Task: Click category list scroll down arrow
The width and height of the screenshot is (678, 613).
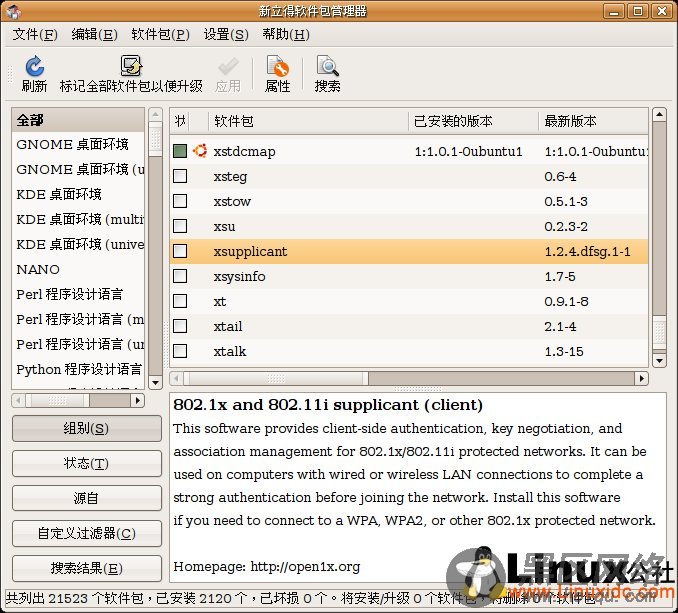Action: click(x=155, y=383)
